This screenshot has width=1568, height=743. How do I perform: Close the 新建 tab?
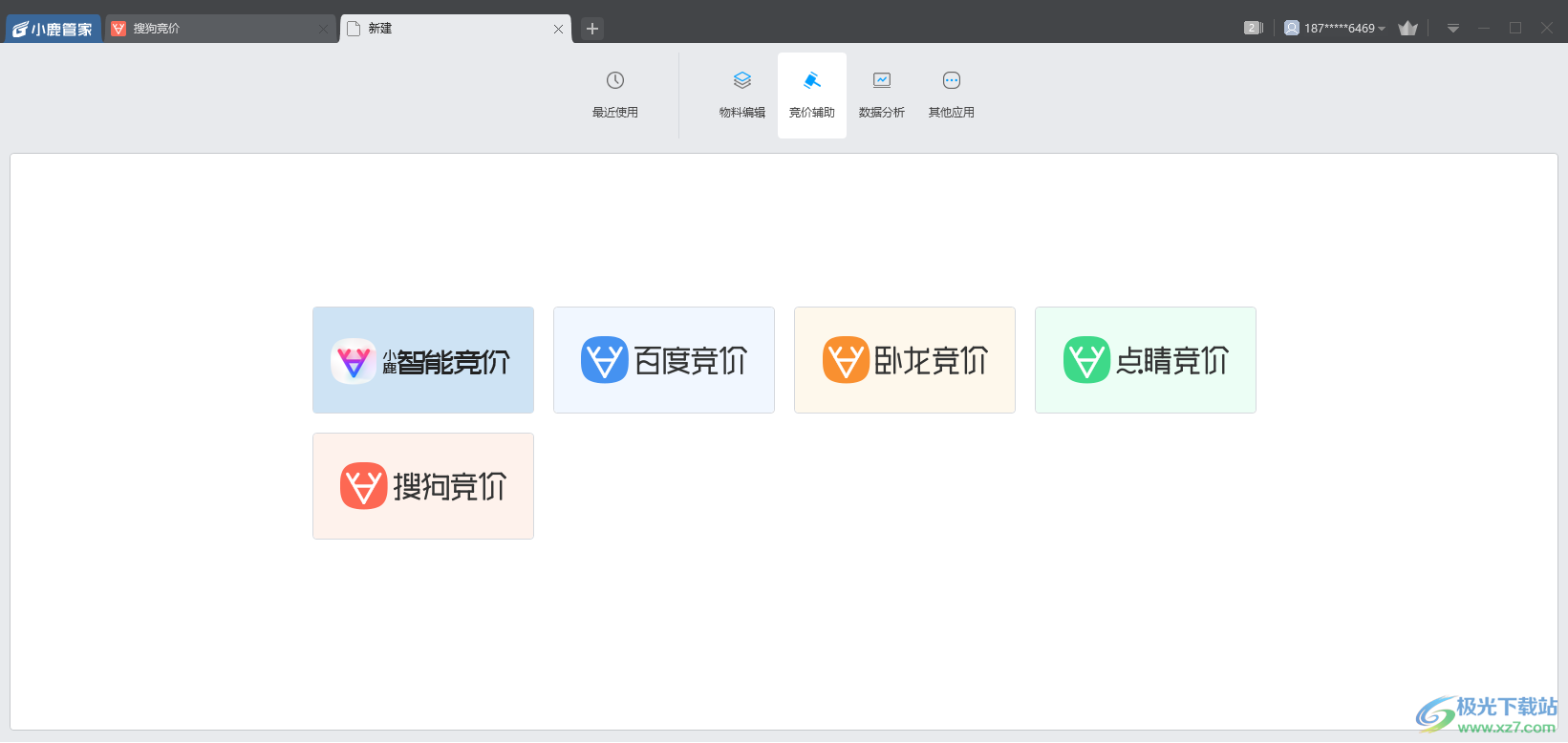click(x=558, y=29)
